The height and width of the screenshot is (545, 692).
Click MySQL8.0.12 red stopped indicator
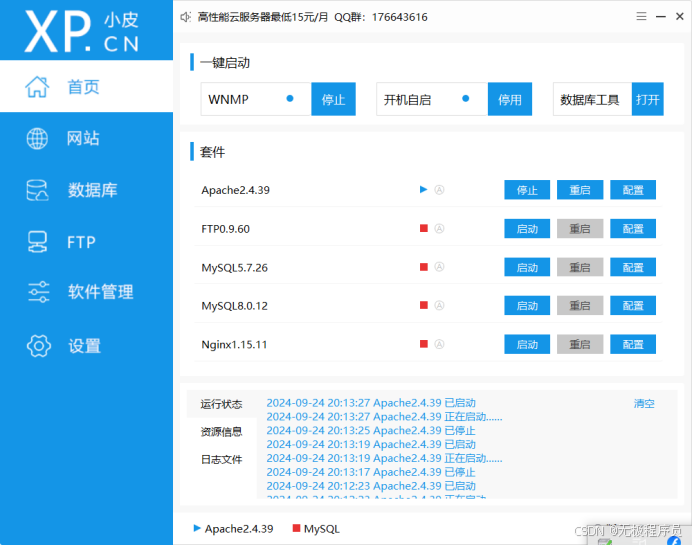click(x=424, y=305)
